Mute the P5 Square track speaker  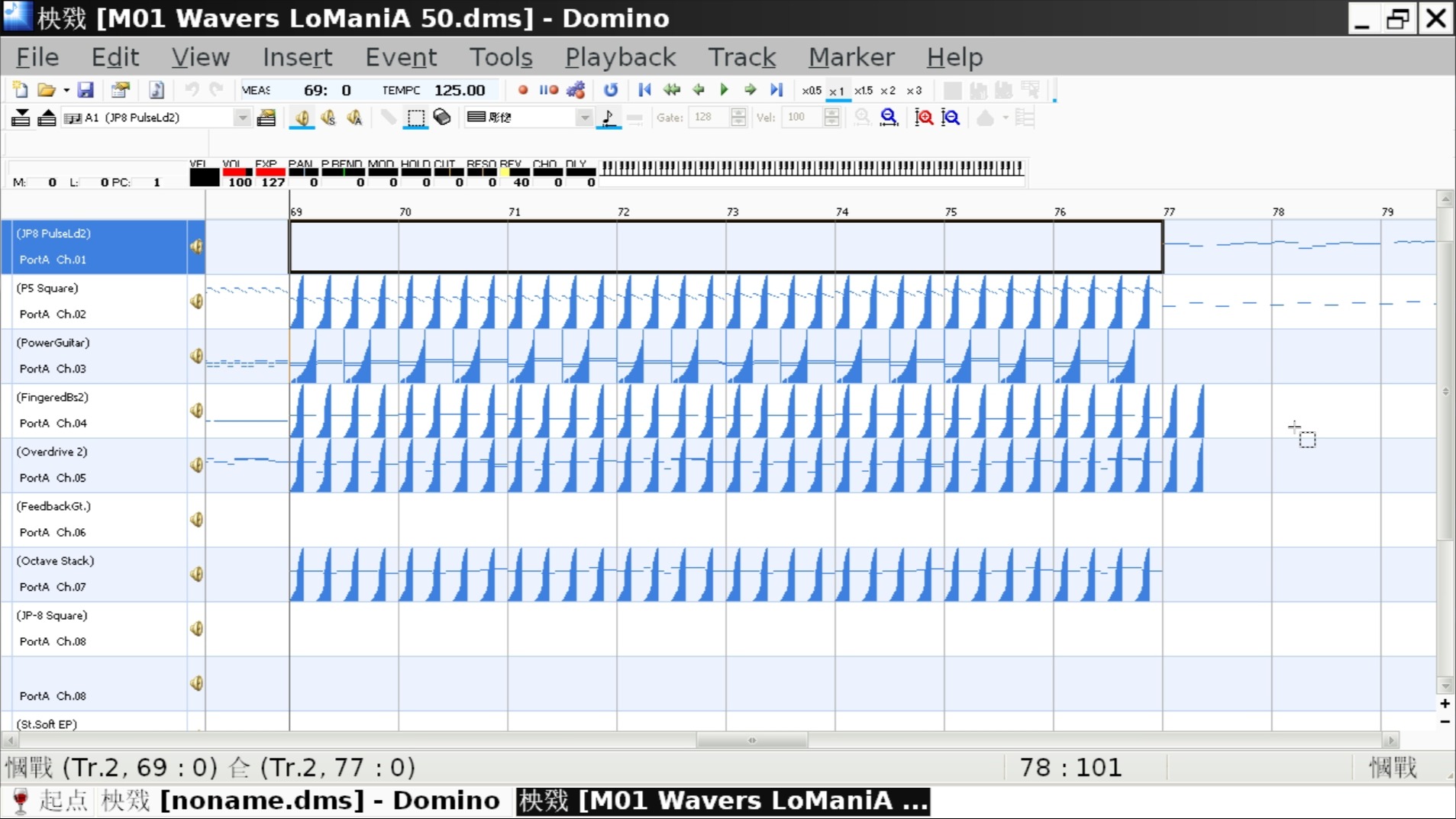(196, 301)
